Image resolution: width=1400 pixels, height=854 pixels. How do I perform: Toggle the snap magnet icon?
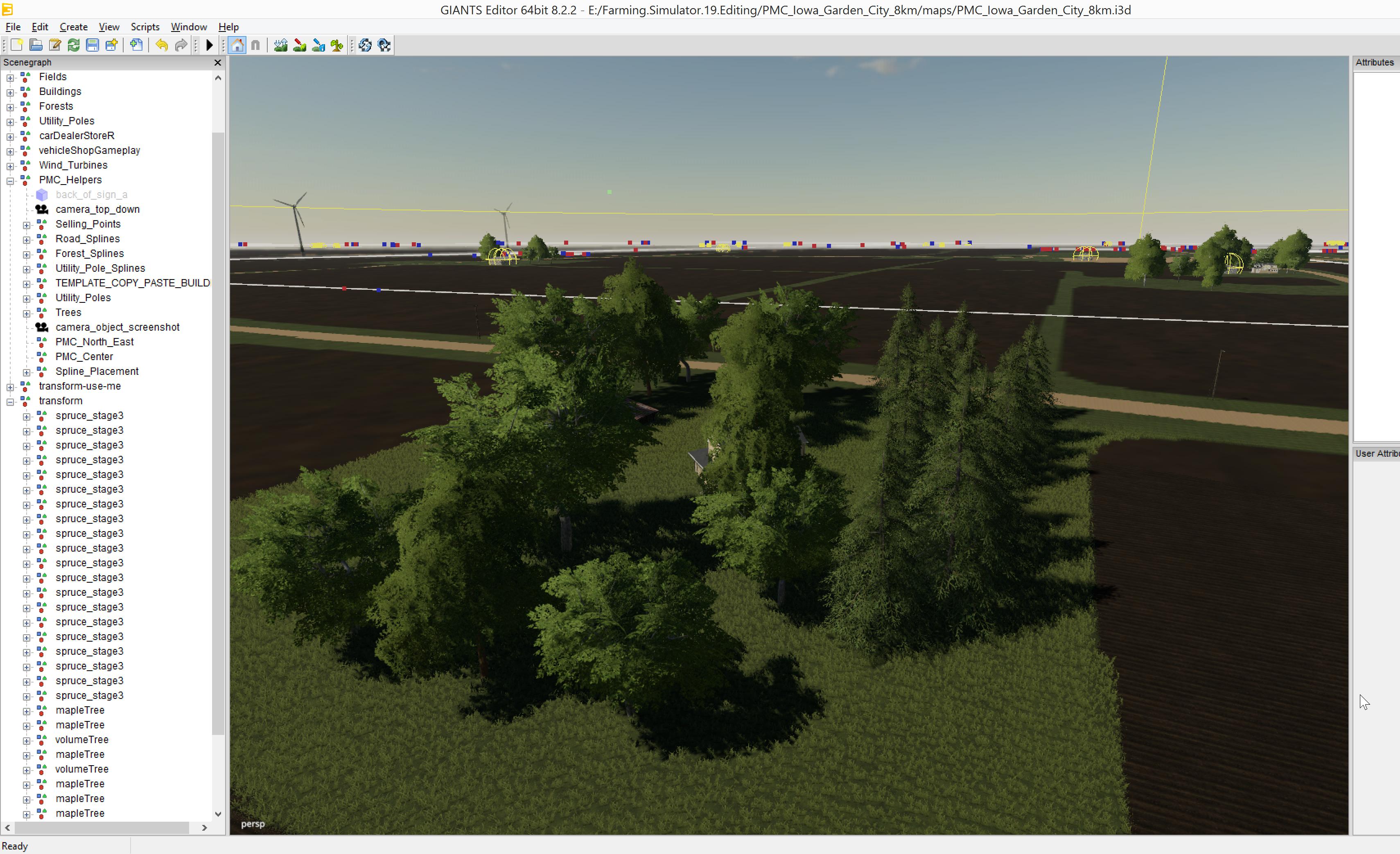tap(256, 45)
